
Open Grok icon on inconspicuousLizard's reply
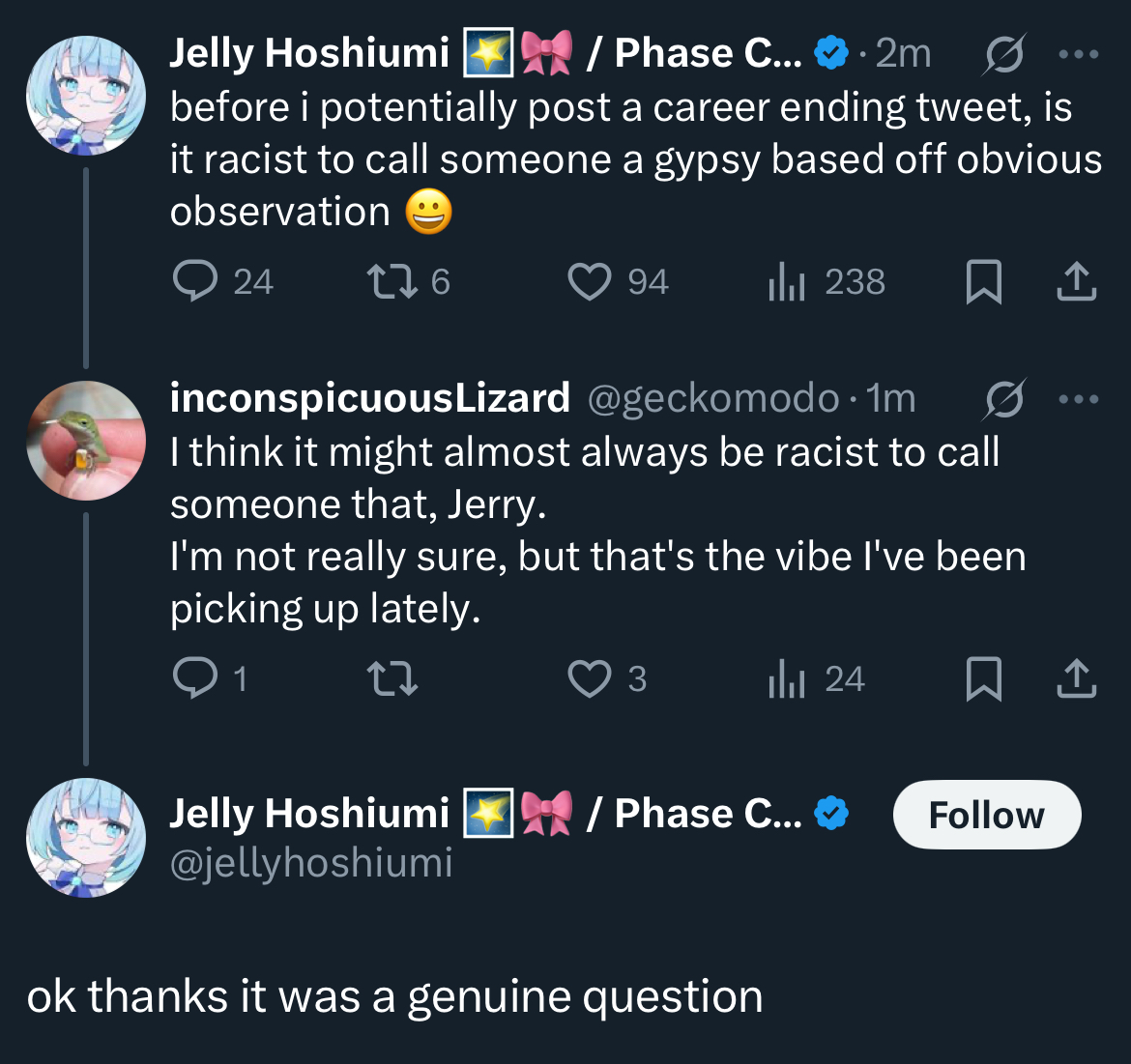[1003, 399]
